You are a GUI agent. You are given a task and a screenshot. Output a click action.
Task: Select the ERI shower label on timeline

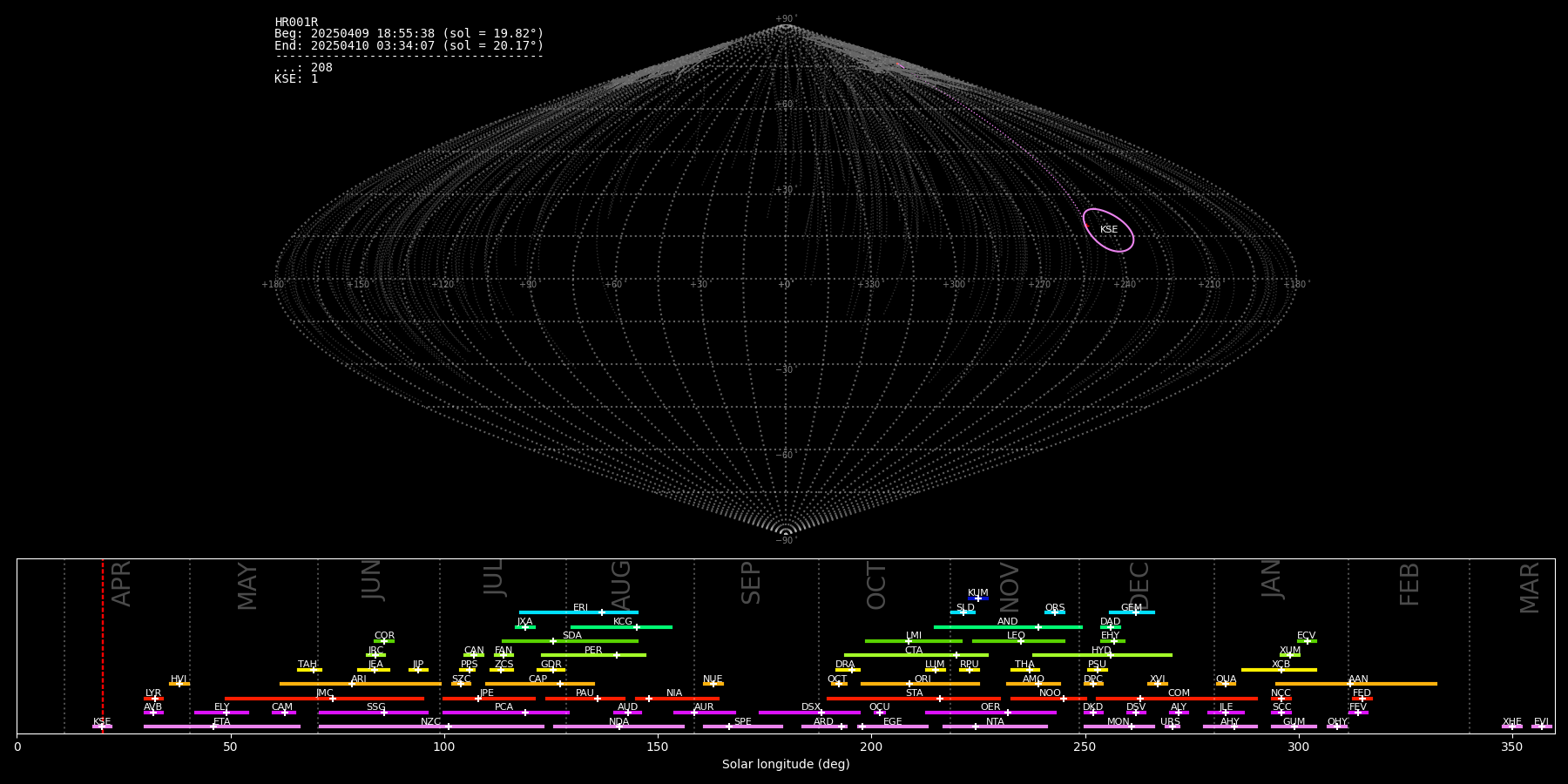[x=580, y=607]
